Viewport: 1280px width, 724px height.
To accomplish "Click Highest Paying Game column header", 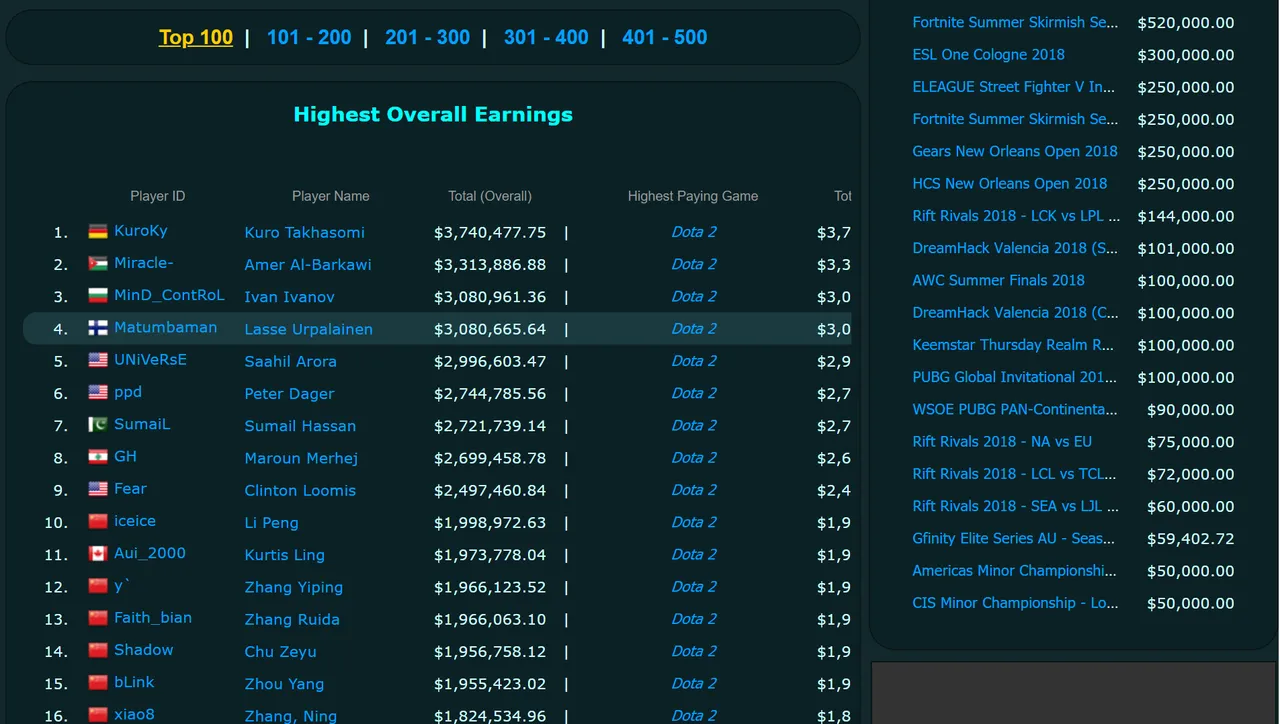I will tap(693, 196).
